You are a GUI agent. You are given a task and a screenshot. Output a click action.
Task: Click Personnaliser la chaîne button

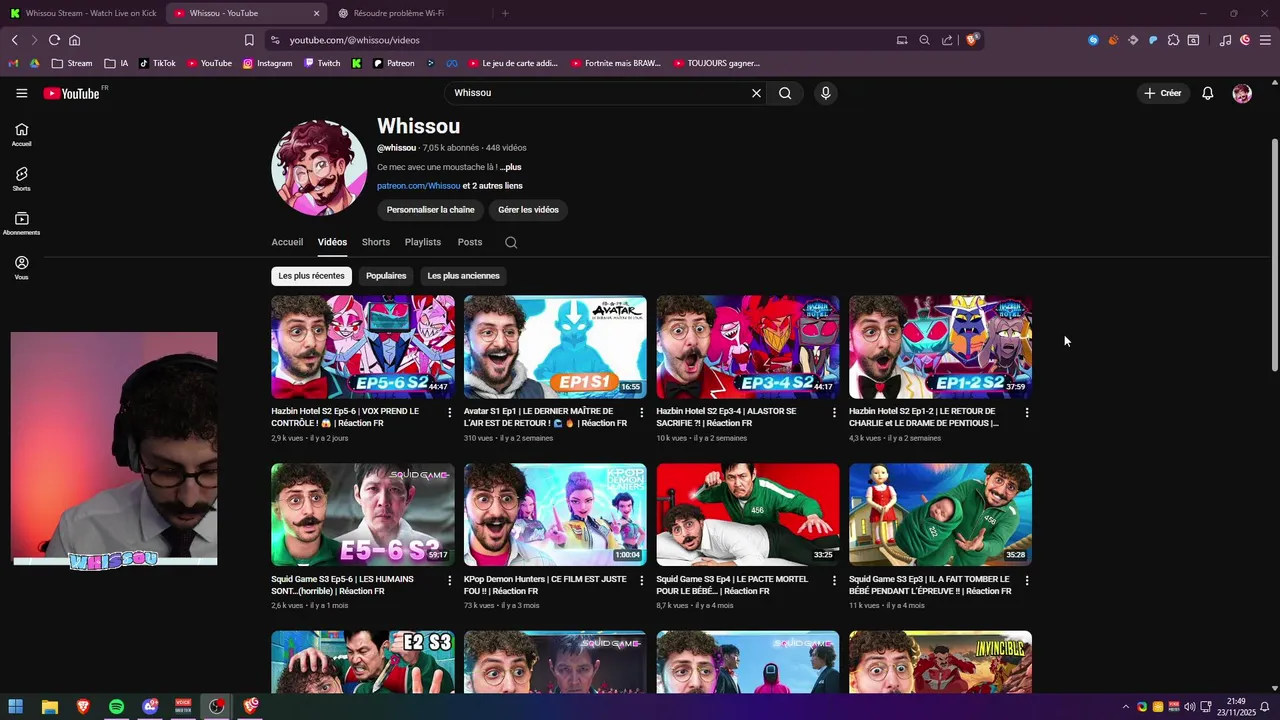tap(430, 210)
